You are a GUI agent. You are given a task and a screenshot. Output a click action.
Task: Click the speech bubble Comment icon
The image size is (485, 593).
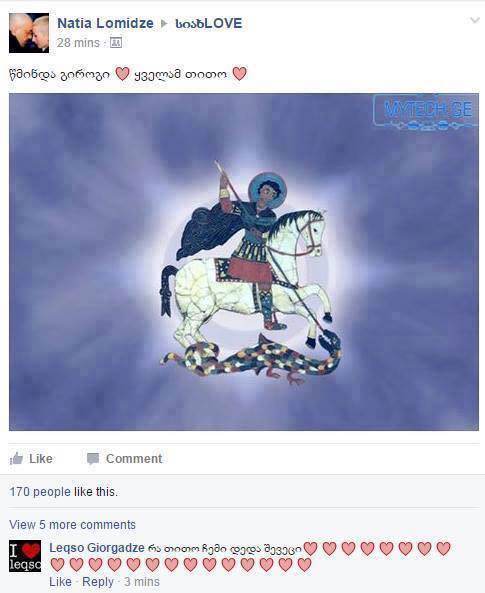(x=93, y=459)
